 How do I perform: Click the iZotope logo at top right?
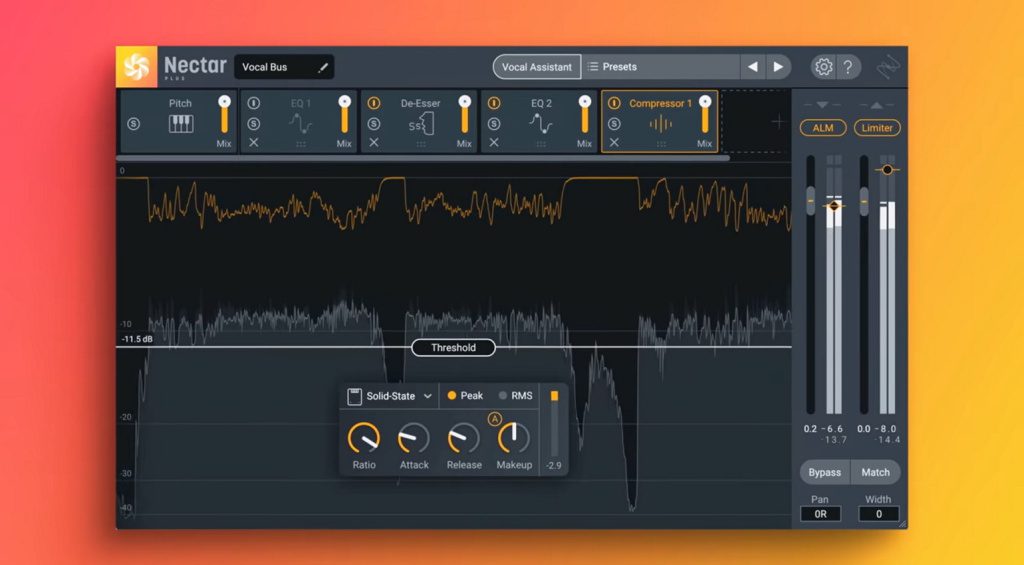tap(888, 67)
